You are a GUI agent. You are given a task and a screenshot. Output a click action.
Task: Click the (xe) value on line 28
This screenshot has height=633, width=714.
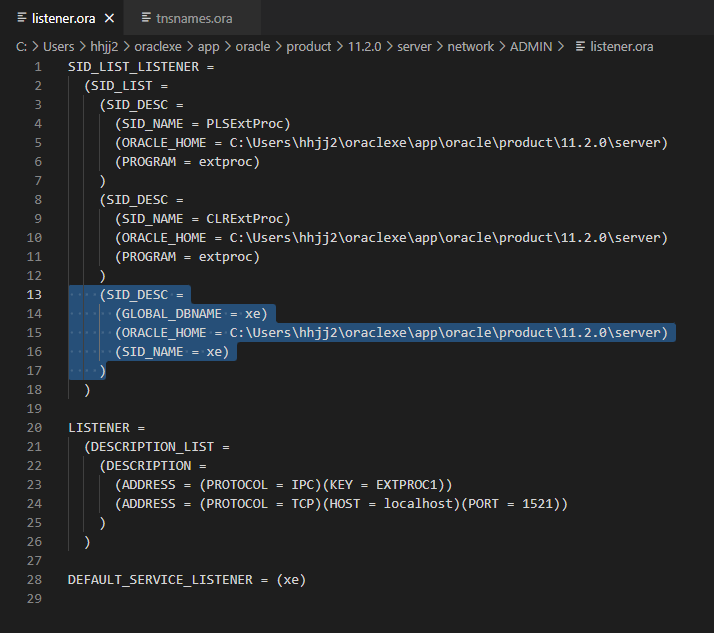(291, 580)
